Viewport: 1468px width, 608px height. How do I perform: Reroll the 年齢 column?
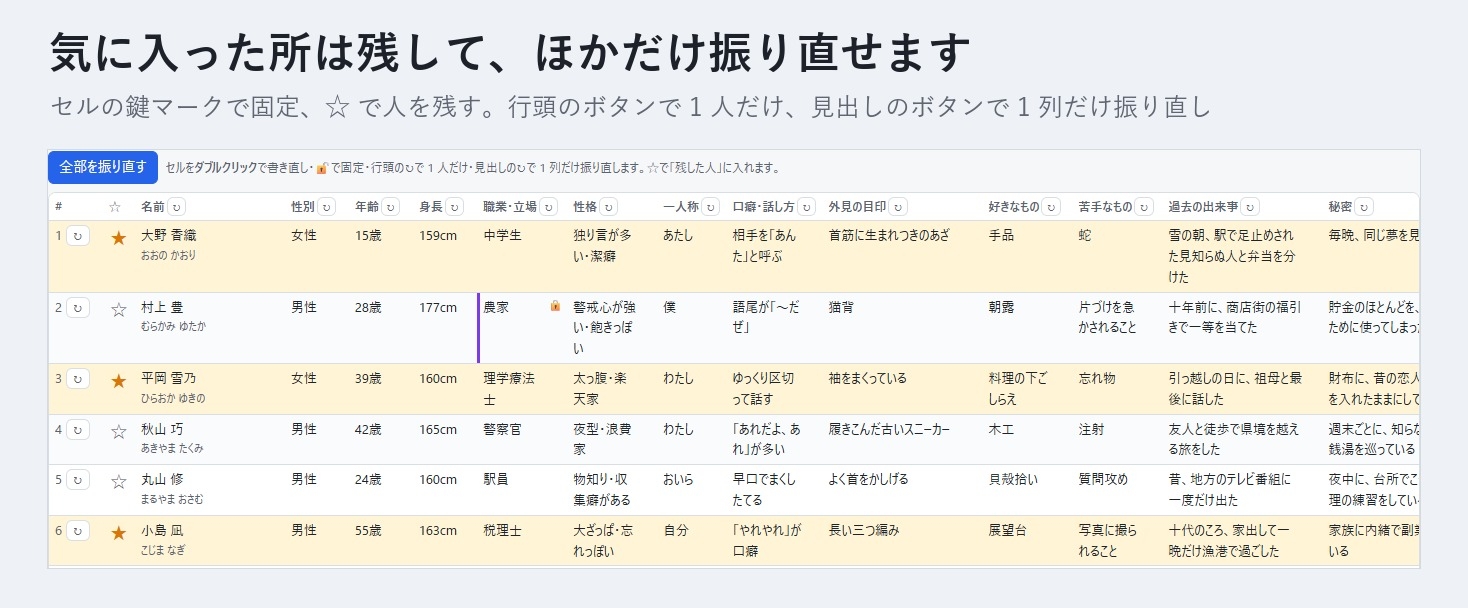[x=391, y=207]
